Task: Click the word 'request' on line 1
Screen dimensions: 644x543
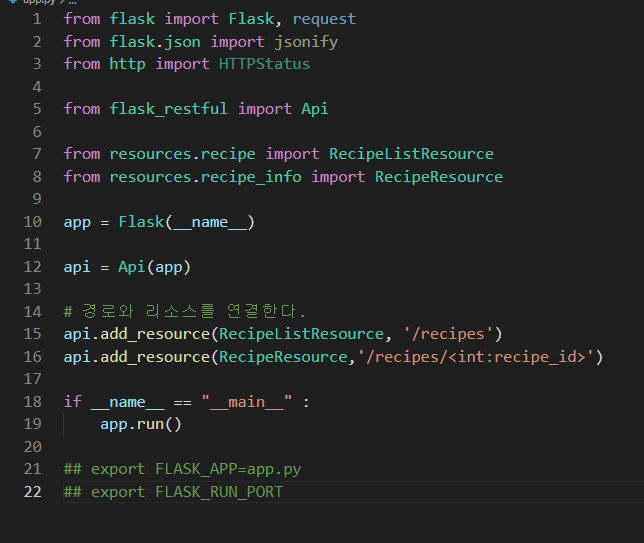Action: click(x=324, y=19)
